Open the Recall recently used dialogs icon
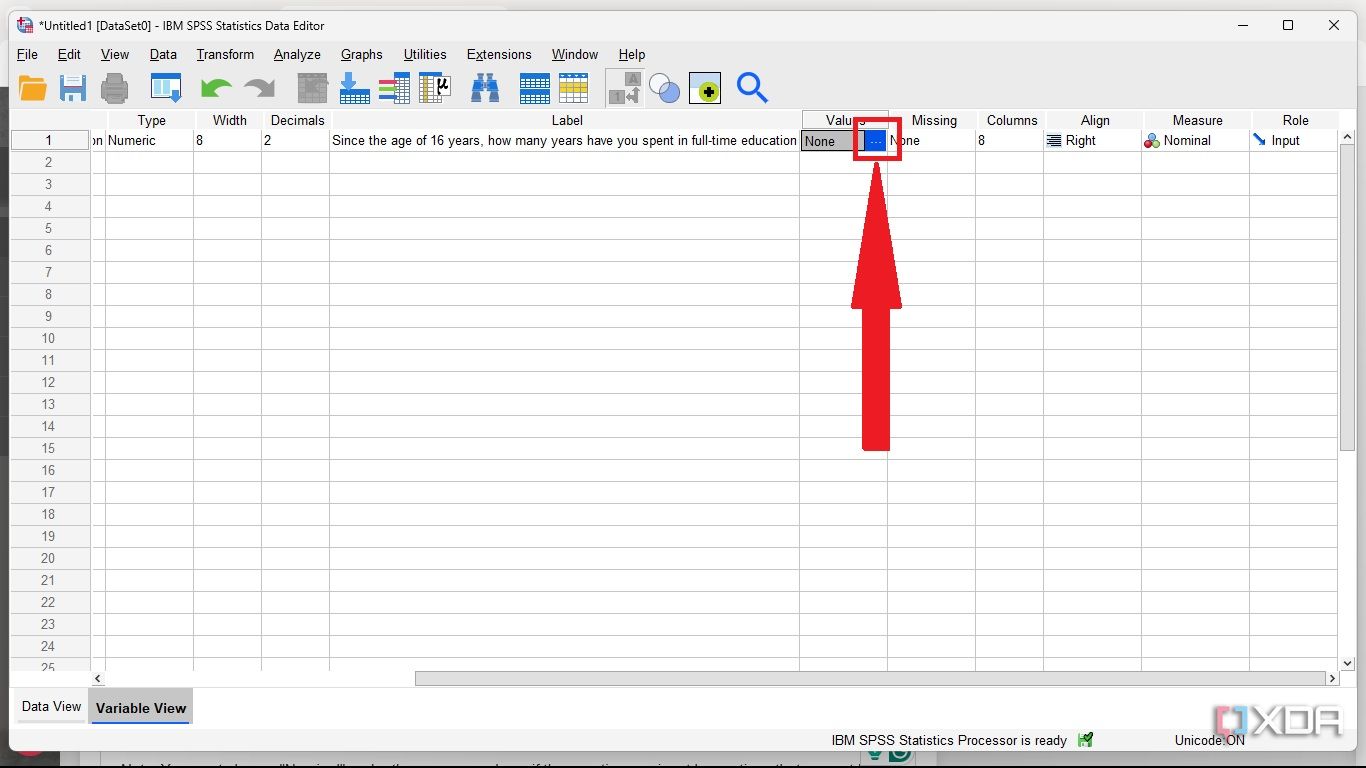 click(x=166, y=89)
